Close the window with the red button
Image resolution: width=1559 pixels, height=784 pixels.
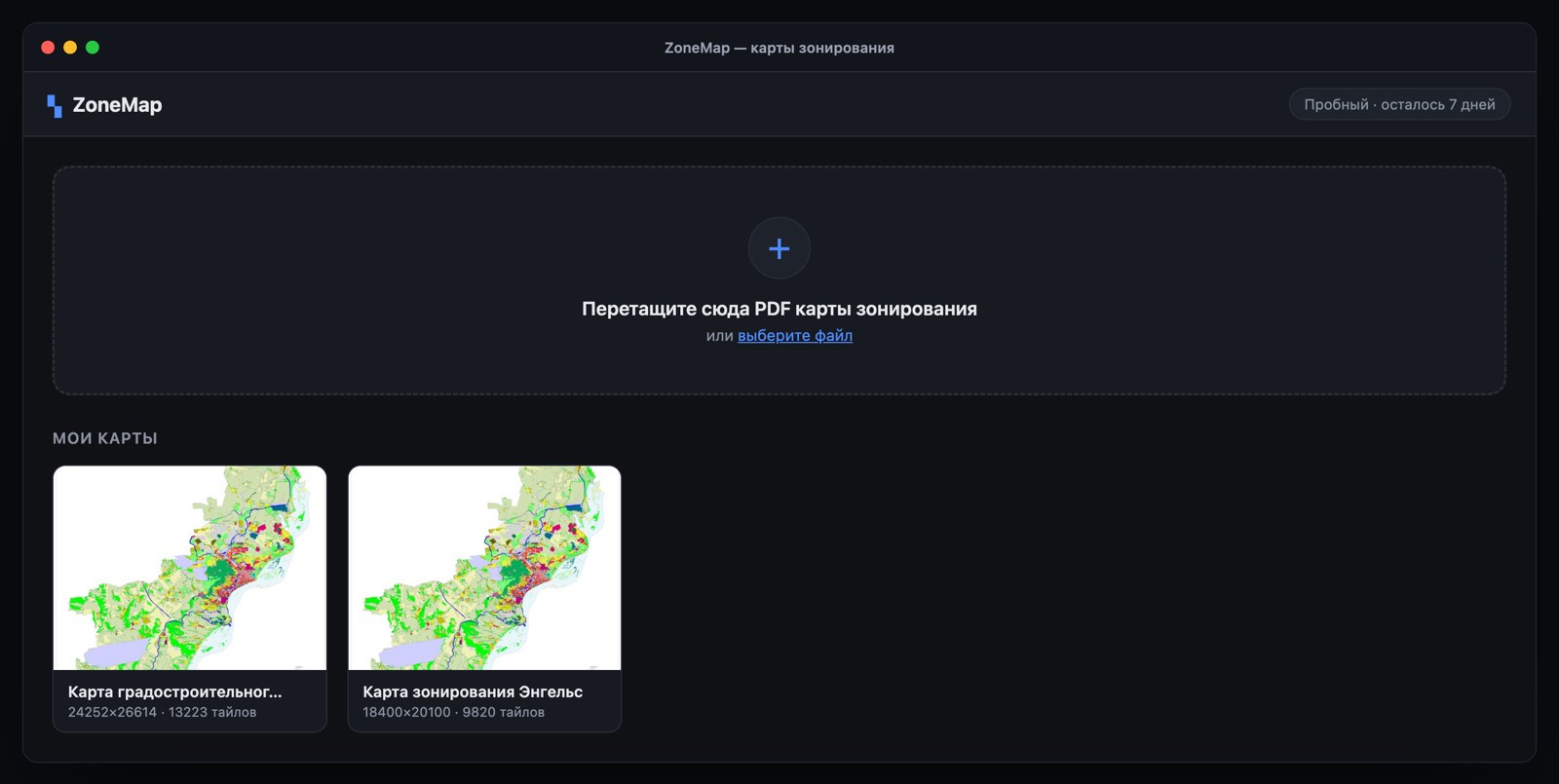[48, 47]
